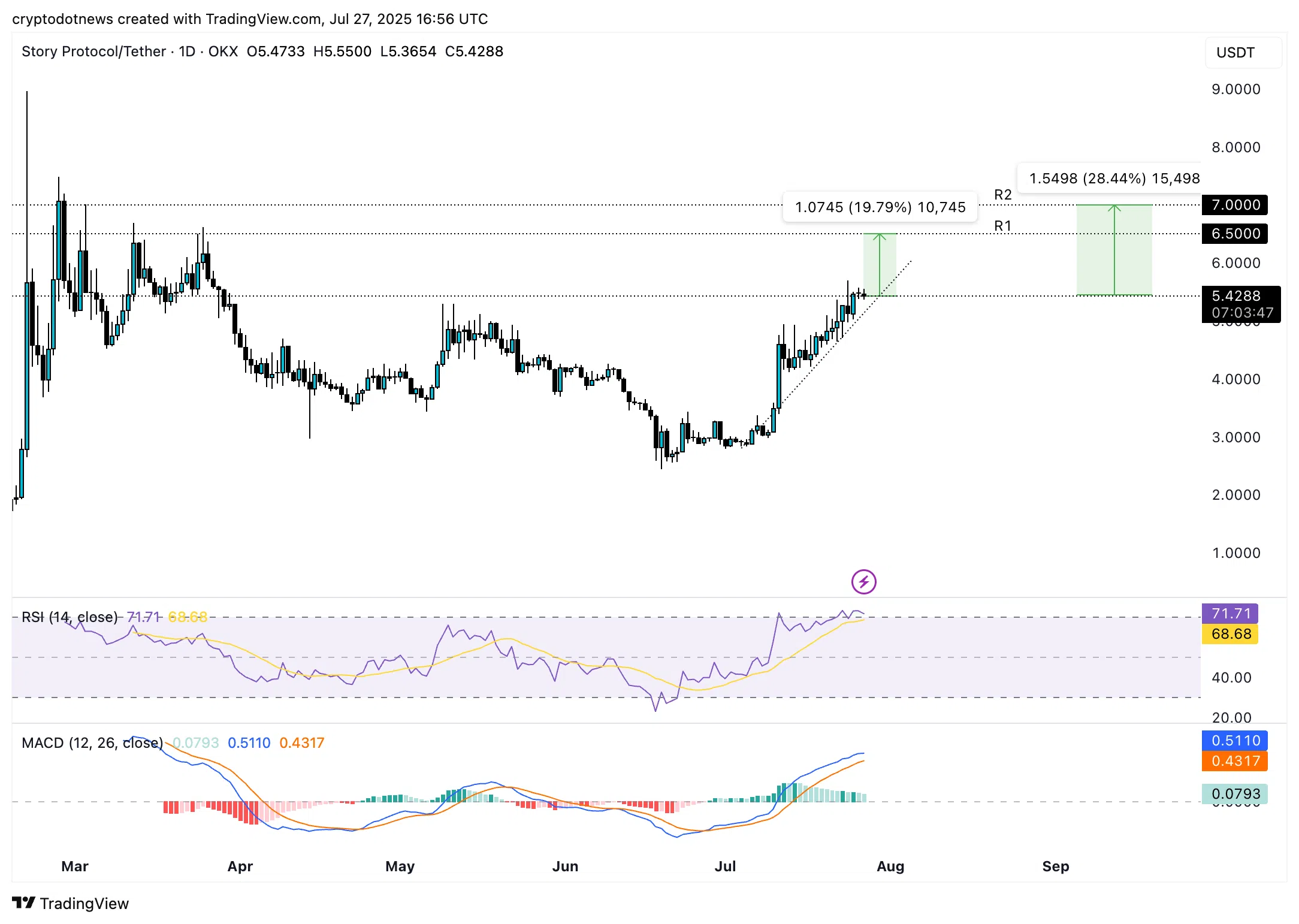
Task: Click the orange signal value 0.4317
Action: (x=1235, y=761)
